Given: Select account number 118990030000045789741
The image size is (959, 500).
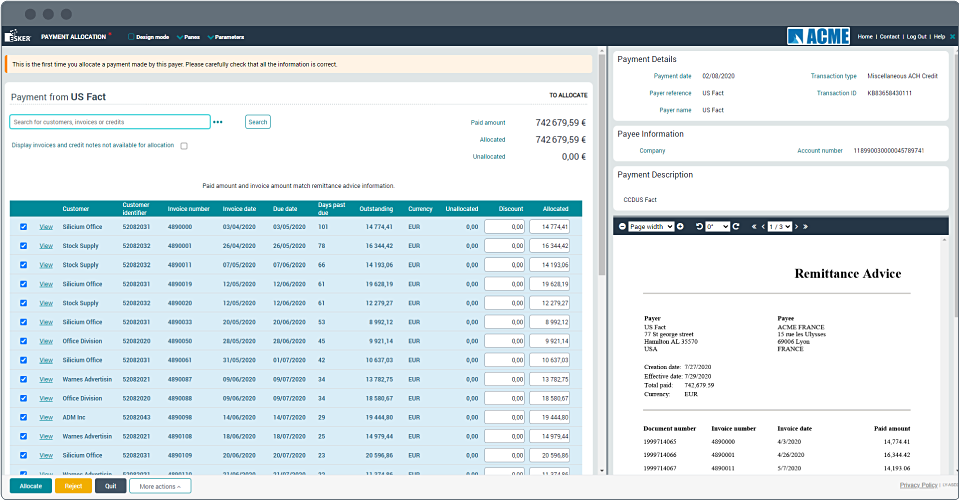Looking at the screenshot, I should point(889,150).
